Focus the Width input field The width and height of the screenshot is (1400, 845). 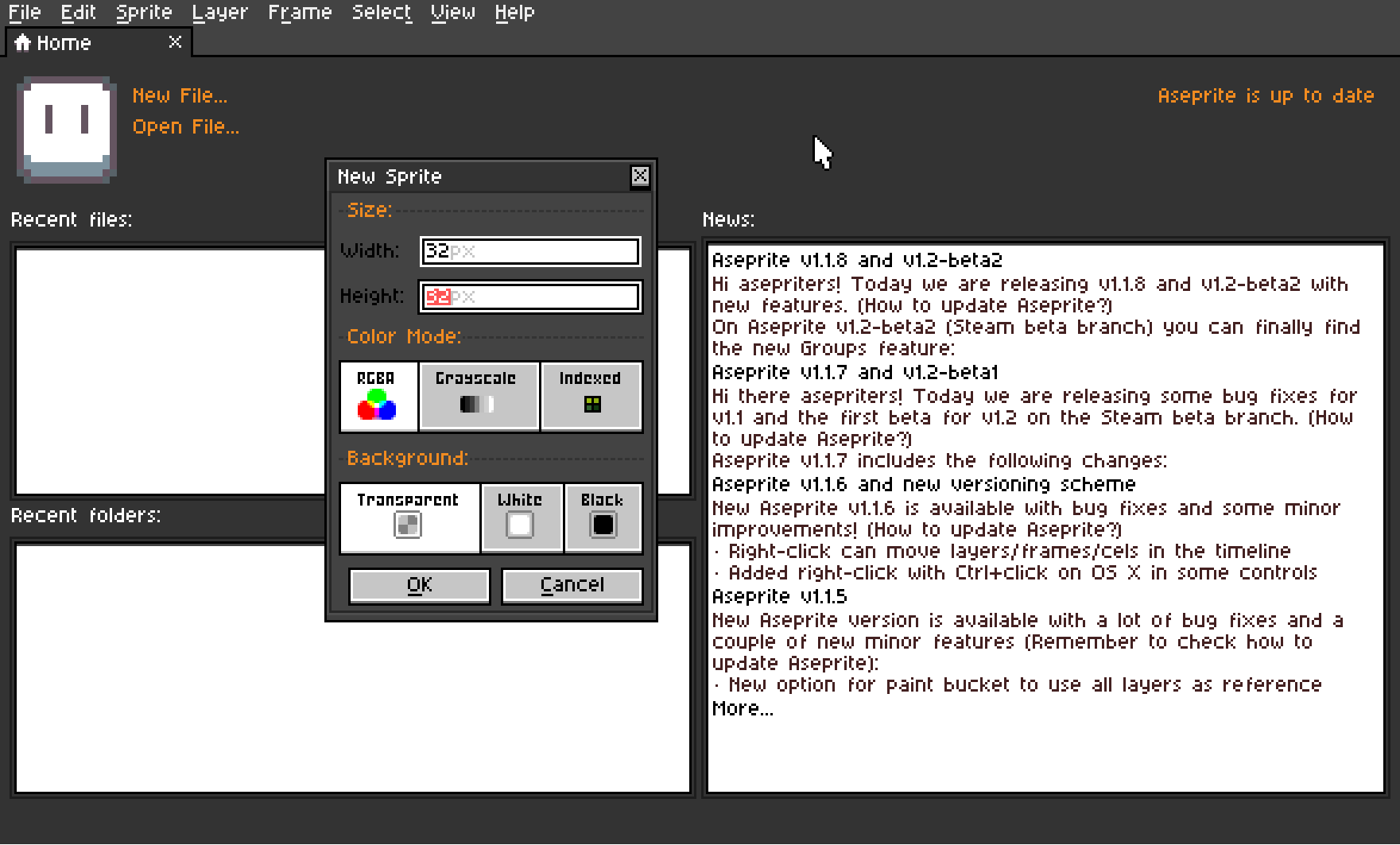(x=530, y=251)
